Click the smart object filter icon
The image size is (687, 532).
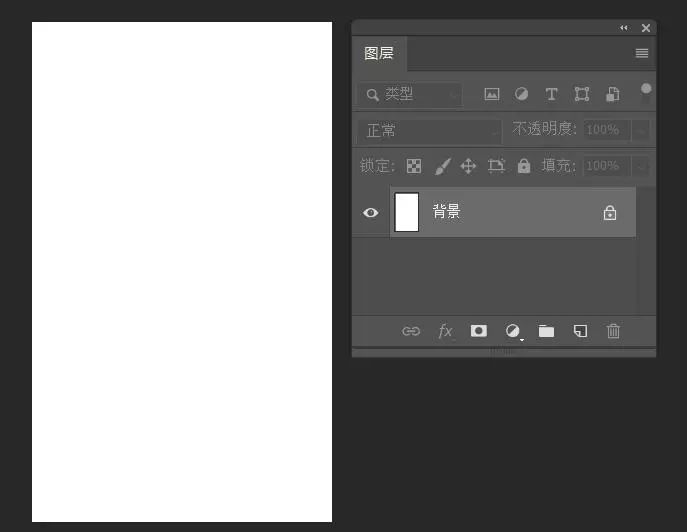click(612, 94)
